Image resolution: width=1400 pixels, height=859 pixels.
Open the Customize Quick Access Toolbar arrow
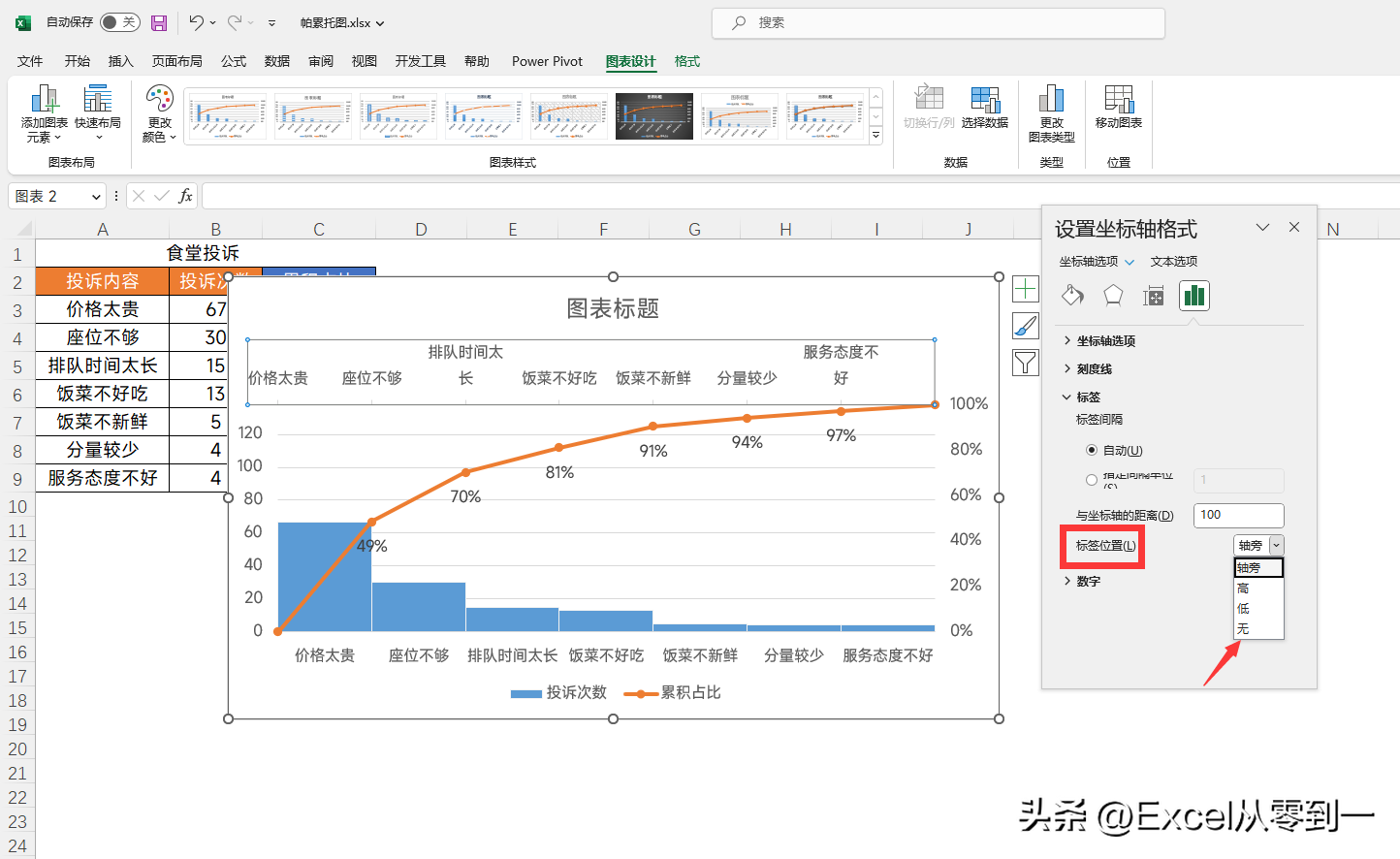click(x=271, y=23)
